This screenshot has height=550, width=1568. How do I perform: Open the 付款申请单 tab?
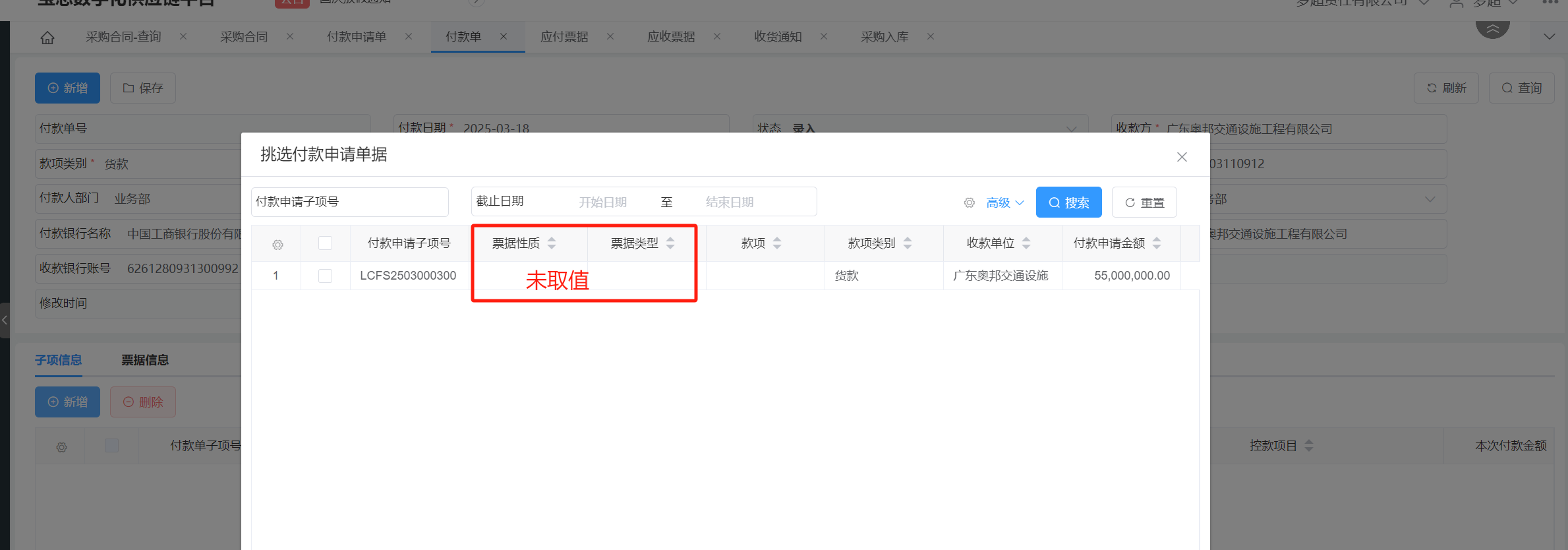[x=357, y=37]
